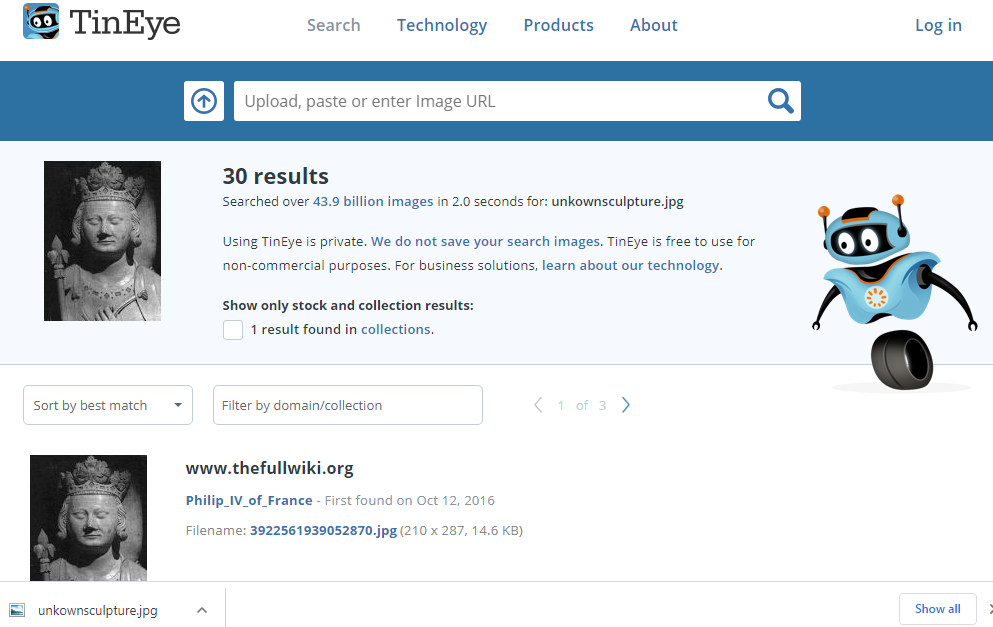Open the Sort by best match dropdown

coord(108,405)
